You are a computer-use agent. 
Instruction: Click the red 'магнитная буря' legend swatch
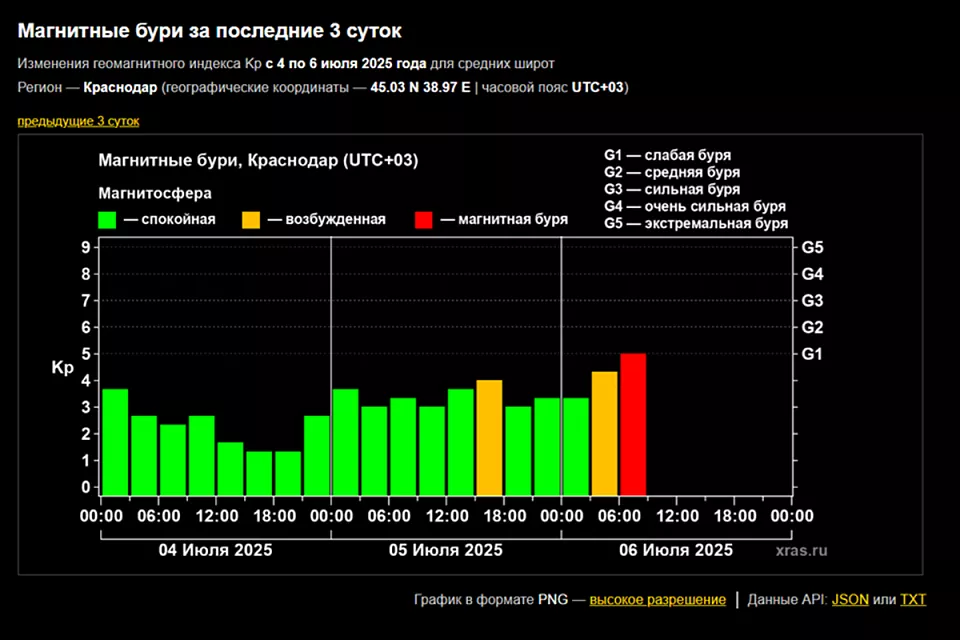423,219
